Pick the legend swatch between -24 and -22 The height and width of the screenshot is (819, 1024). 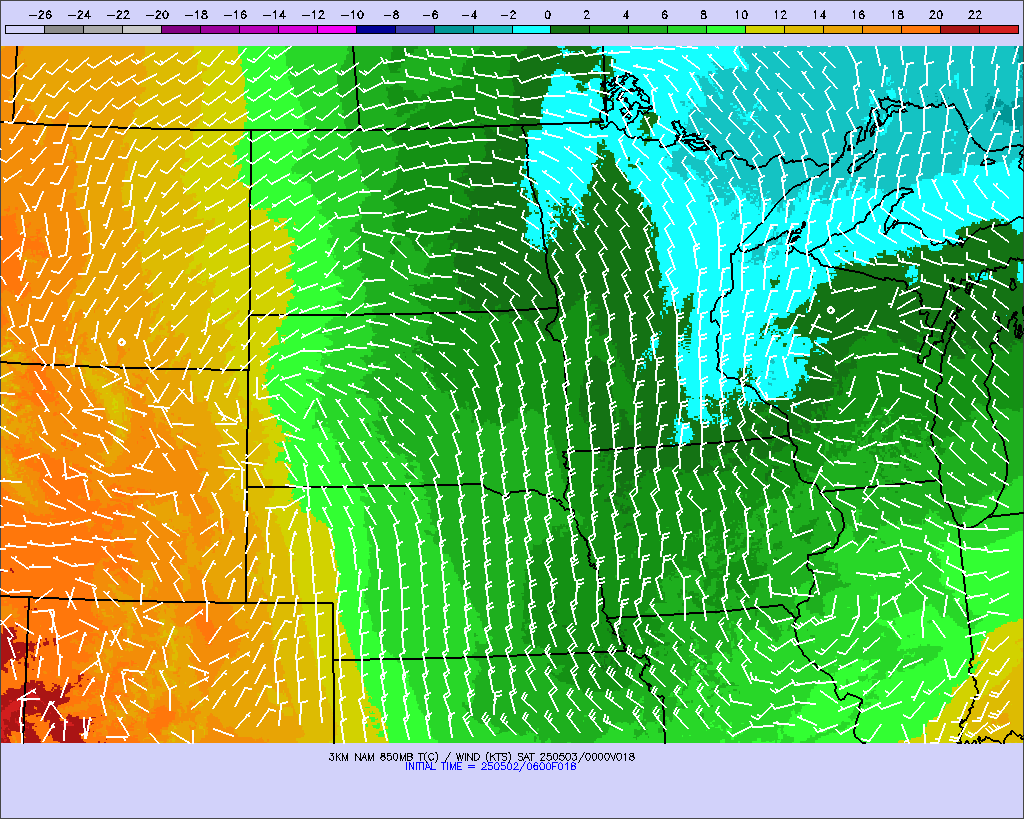[103, 29]
